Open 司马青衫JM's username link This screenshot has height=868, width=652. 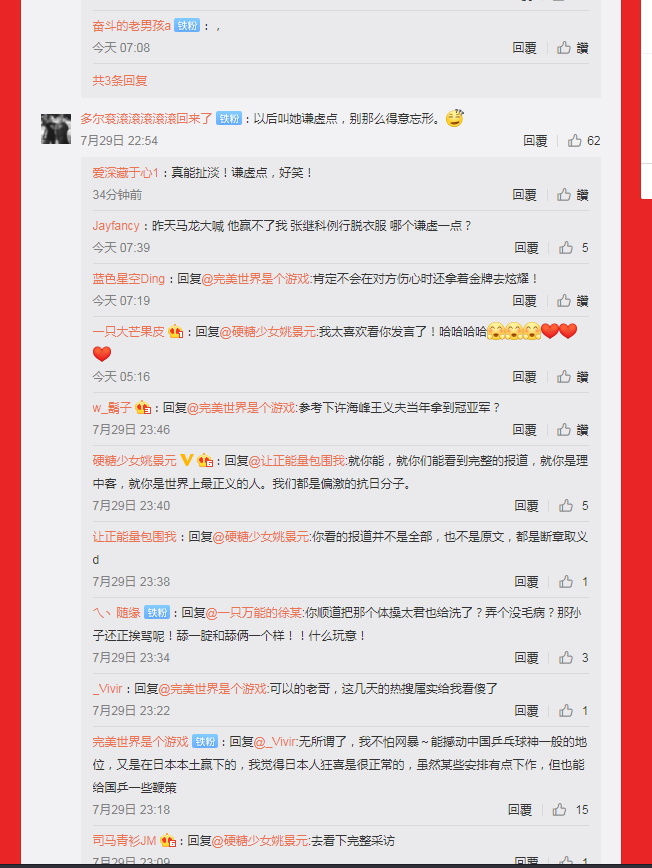click(x=124, y=840)
